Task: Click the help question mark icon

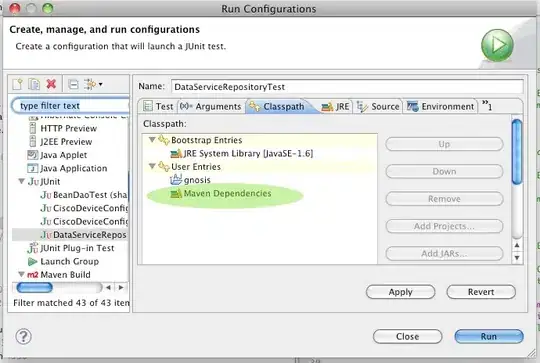Action: (24, 336)
